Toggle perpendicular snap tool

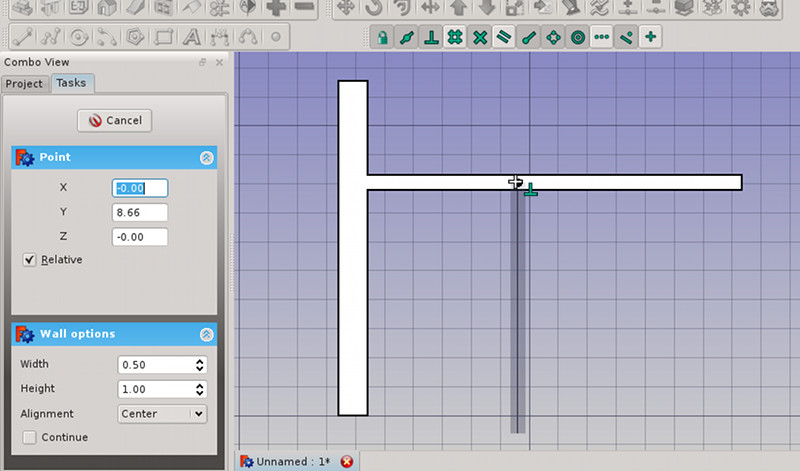tap(431, 37)
